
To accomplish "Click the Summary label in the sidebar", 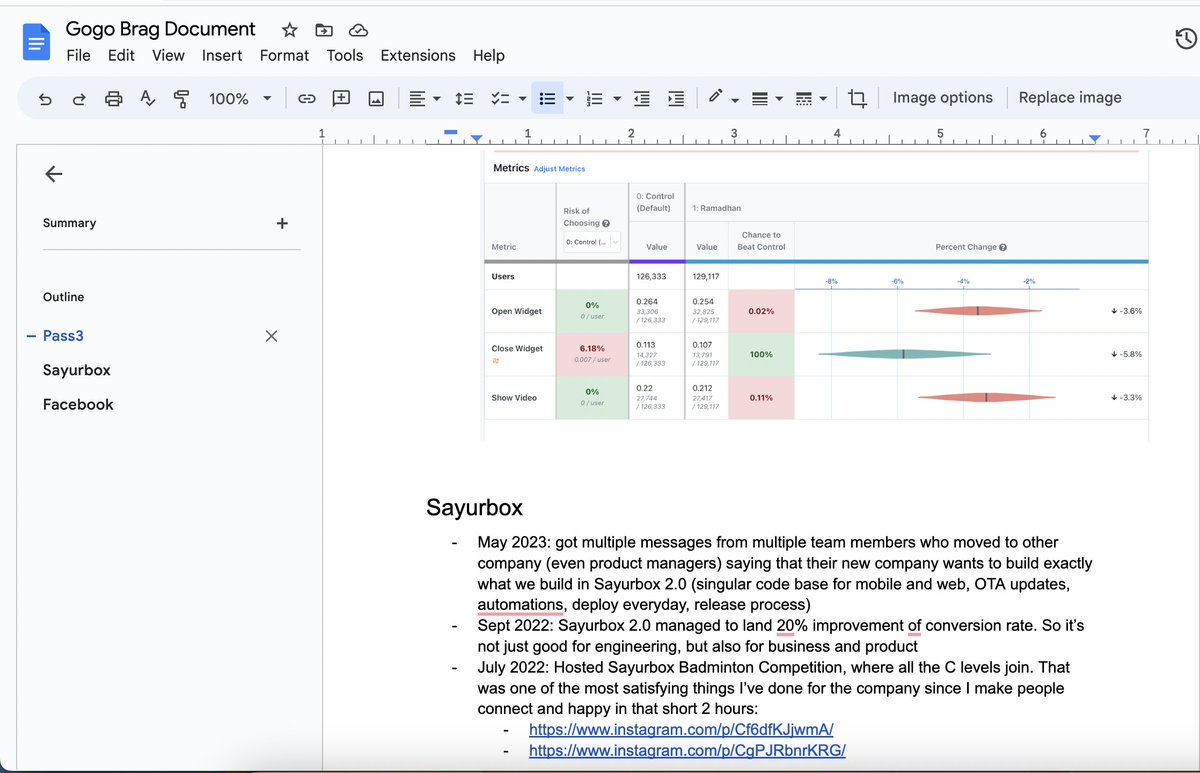I will pyautogui.click(x=70, y=223).
